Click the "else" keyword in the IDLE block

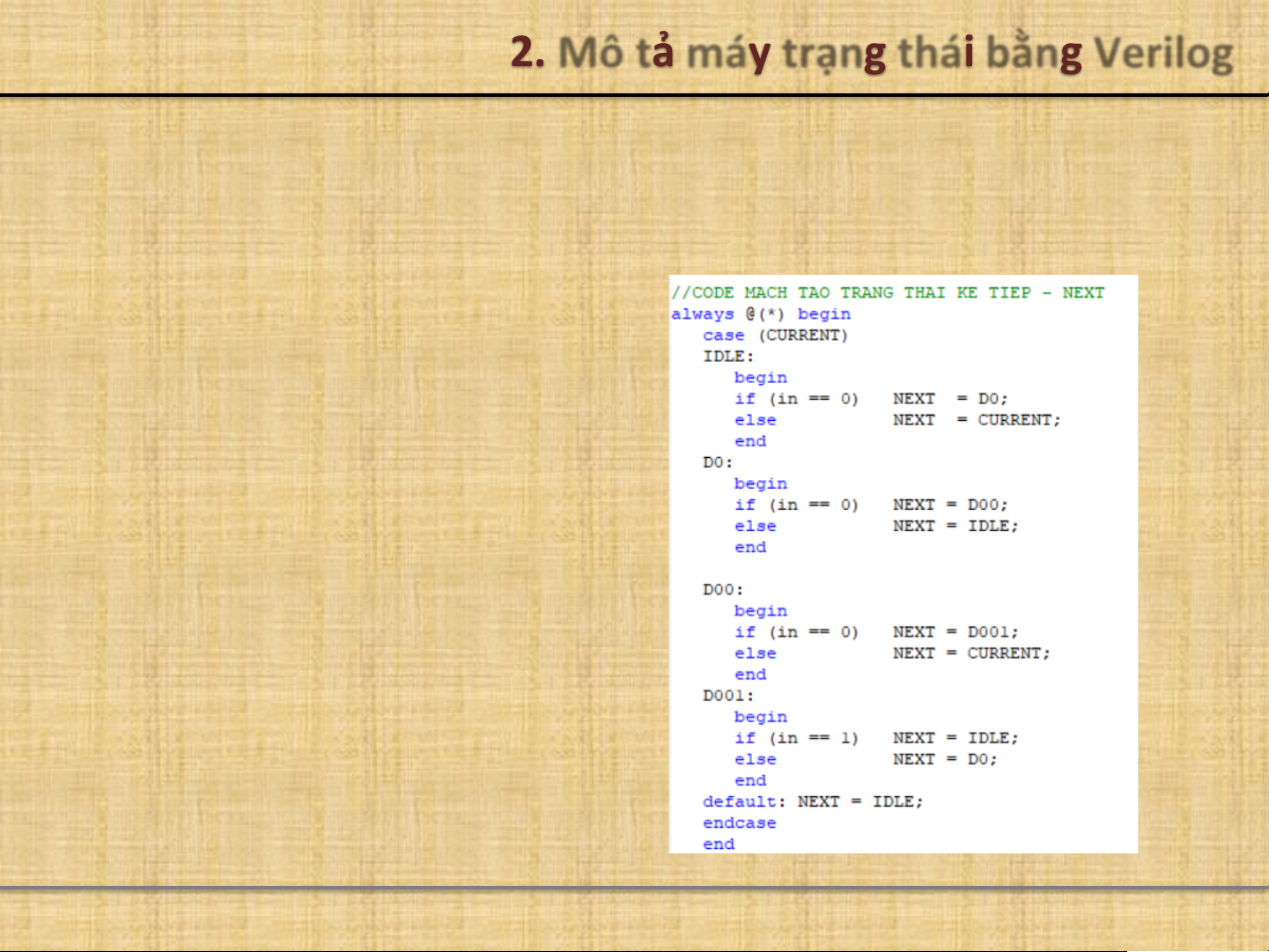click(756, 420)
